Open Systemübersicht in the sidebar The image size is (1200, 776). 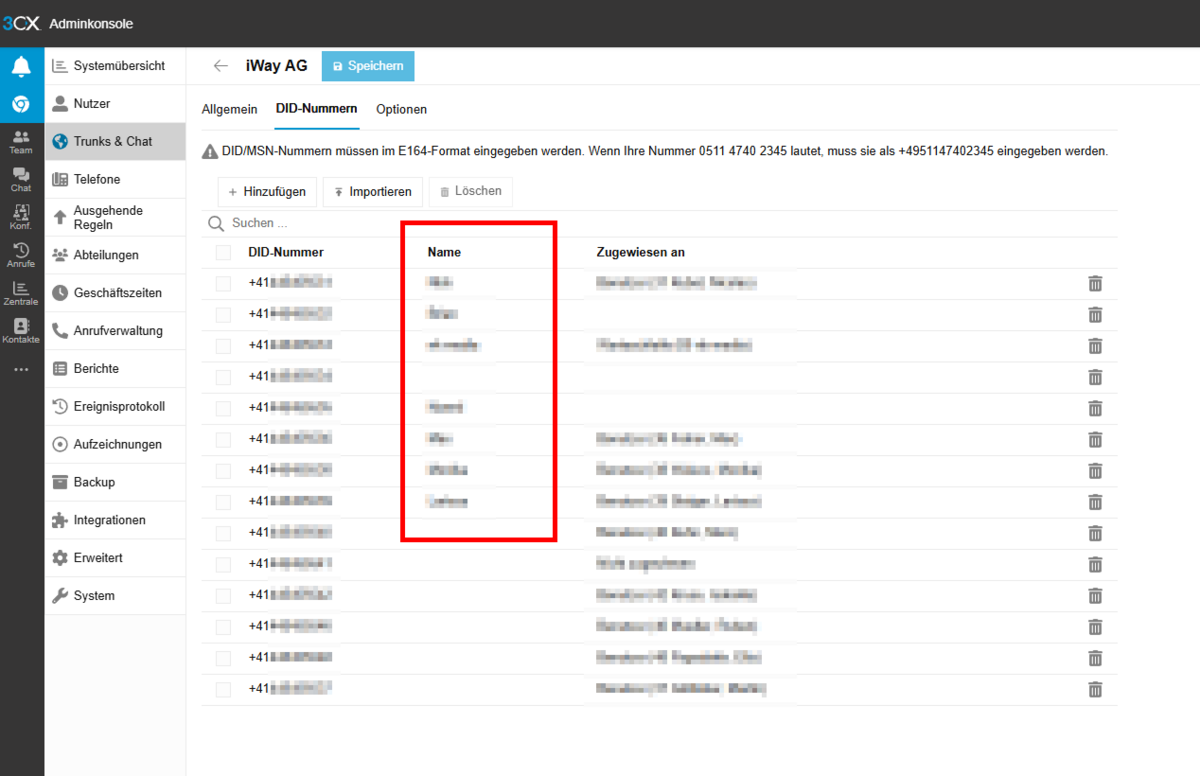point(115,66)
